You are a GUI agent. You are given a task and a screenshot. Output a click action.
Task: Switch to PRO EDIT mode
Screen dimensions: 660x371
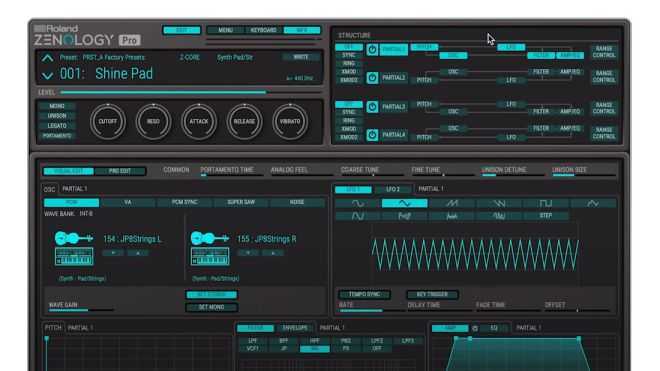(120, 171)
